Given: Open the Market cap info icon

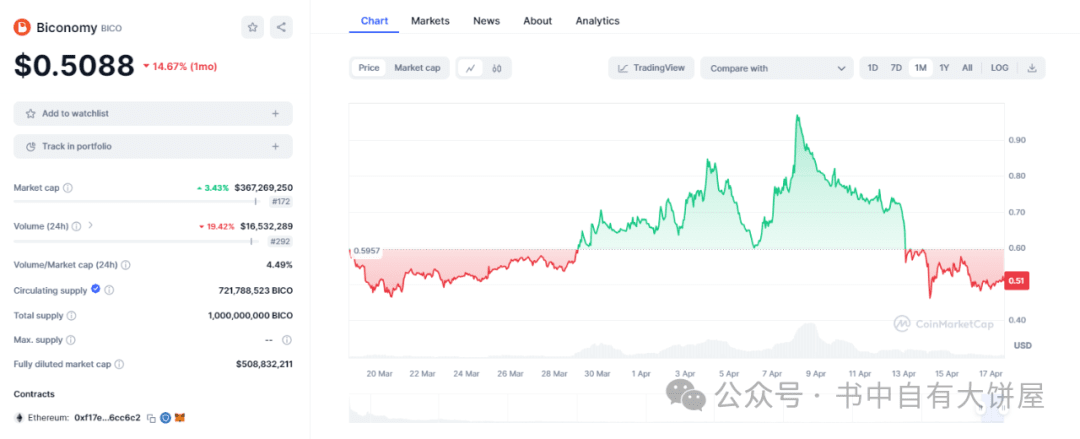Looking at the screenshot, I should [68, 187].
